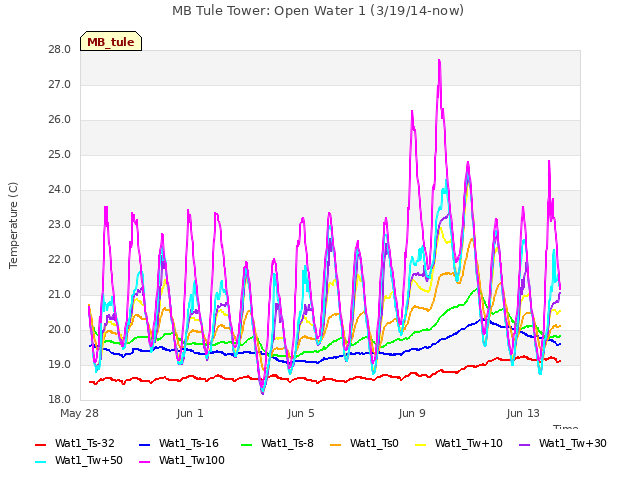Click the Jun 5 x-axis tick label
This screenshot has height=480, width=640.
301,413
